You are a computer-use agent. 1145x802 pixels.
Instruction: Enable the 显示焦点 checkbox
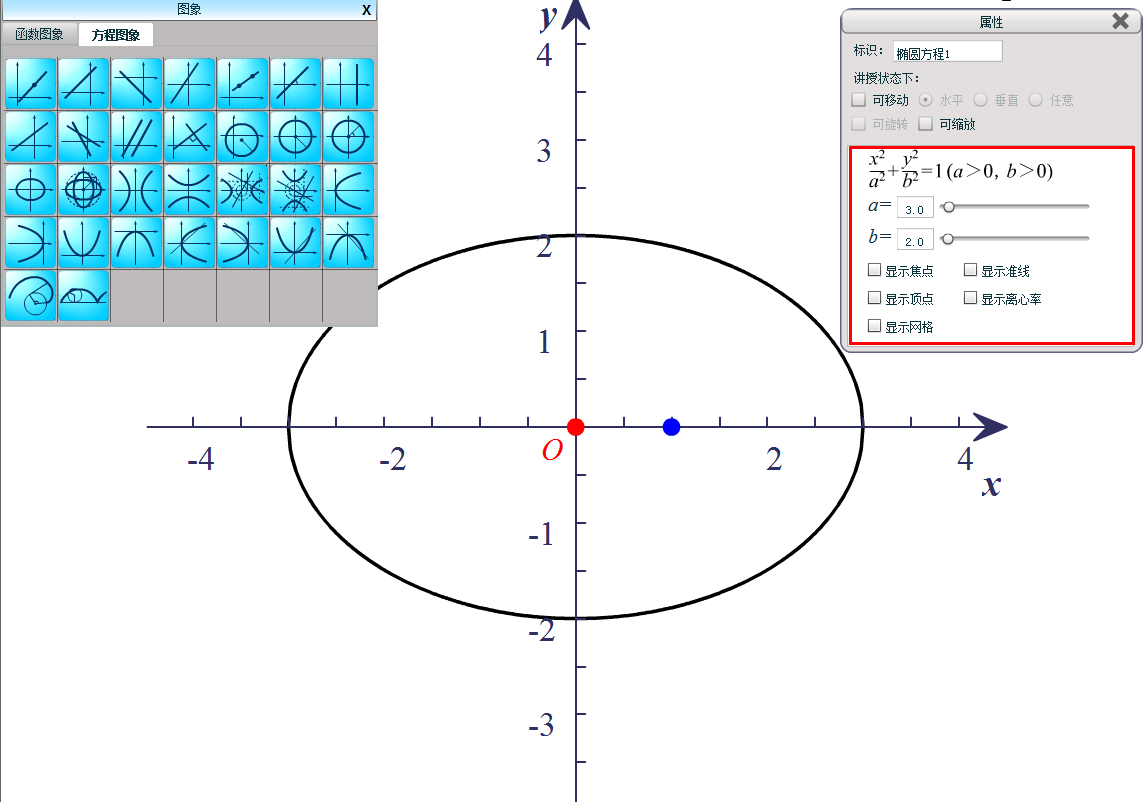point(875,270)
